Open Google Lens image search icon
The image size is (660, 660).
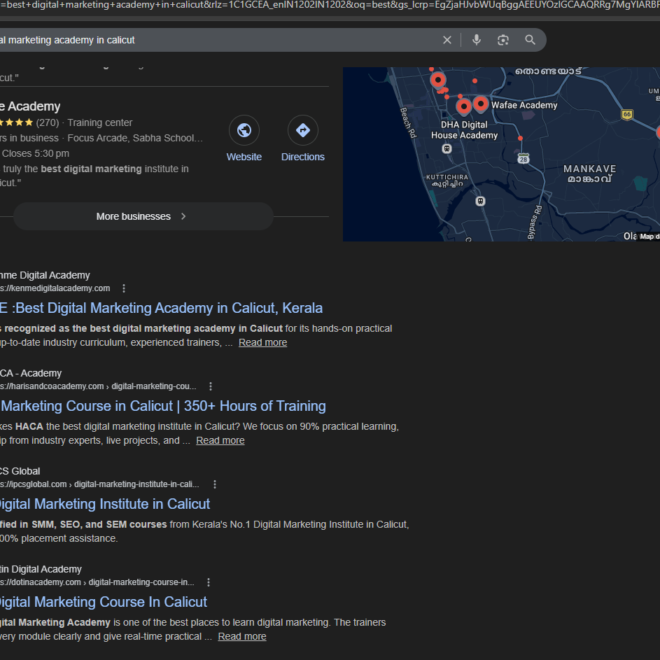tap(503, 40)
